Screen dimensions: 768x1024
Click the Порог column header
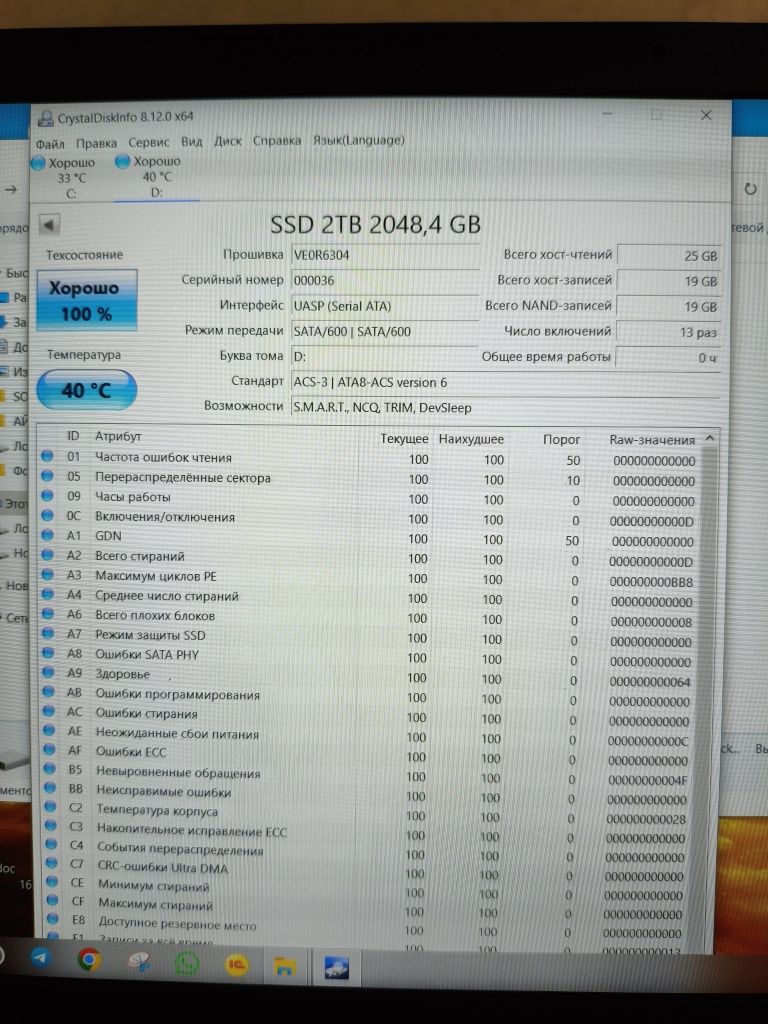click(562, 440)
